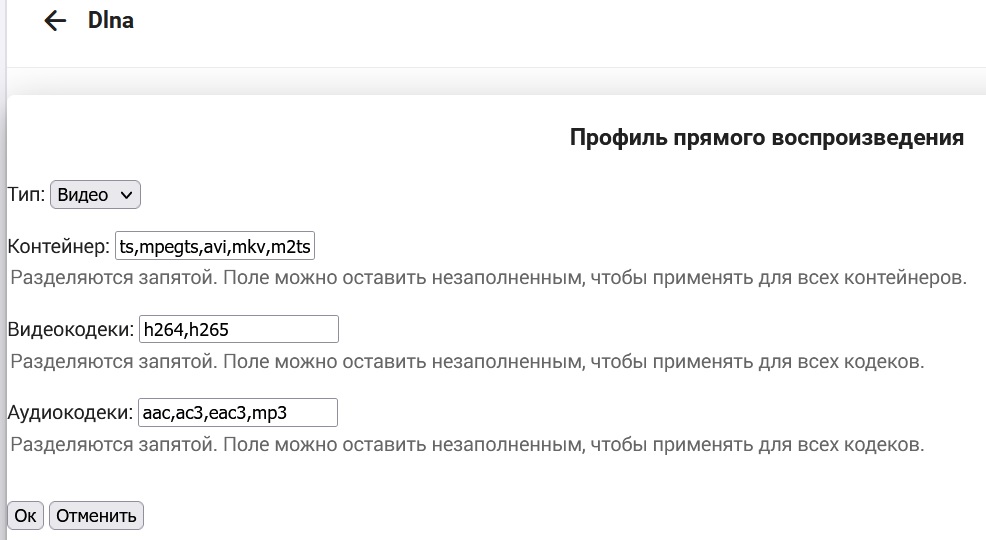The image size is (986, 540).
Task: Open the Тип dropdown showing Видео
Action: [x=95, y=195]
